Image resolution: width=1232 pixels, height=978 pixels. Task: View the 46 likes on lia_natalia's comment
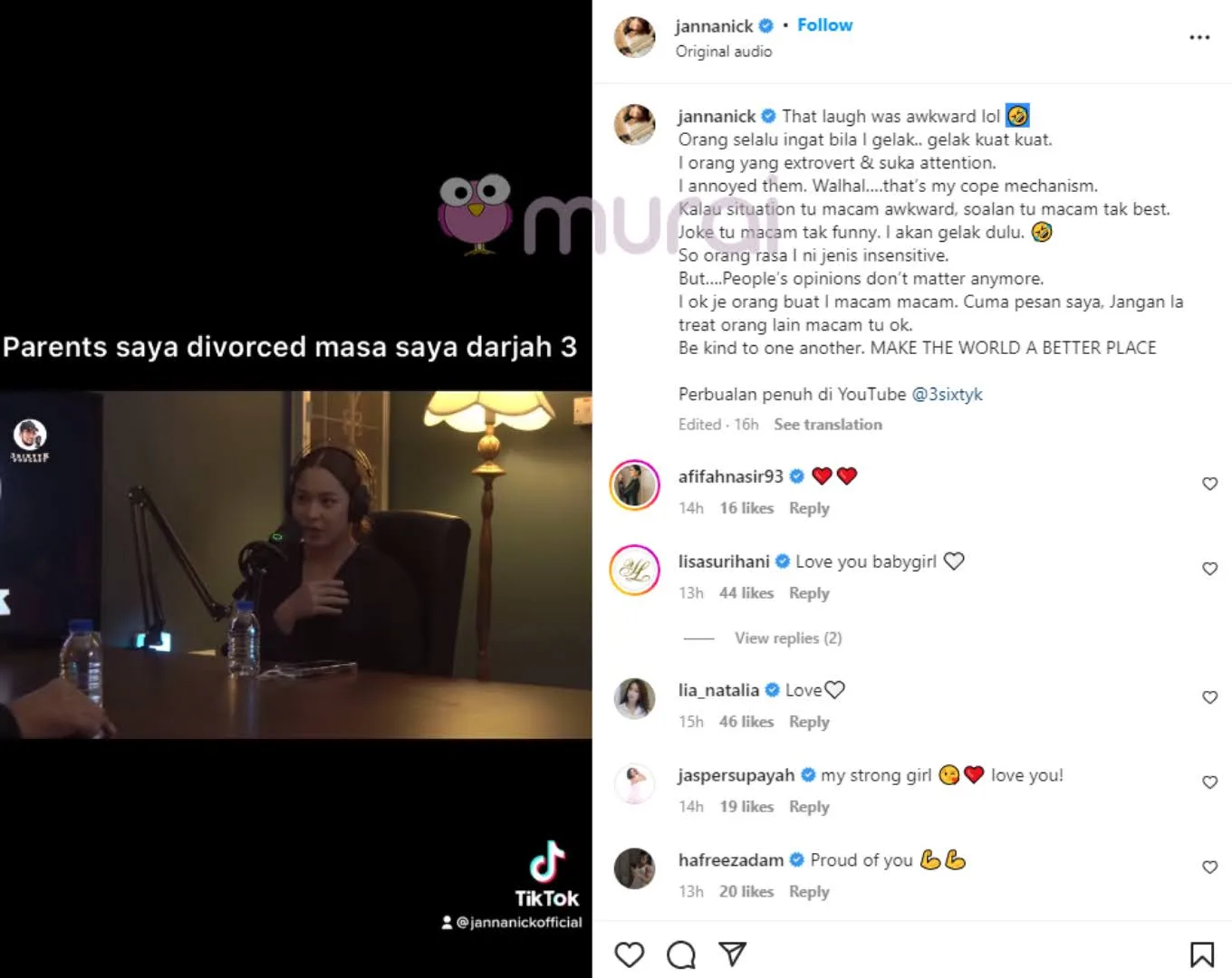(746, 722)
